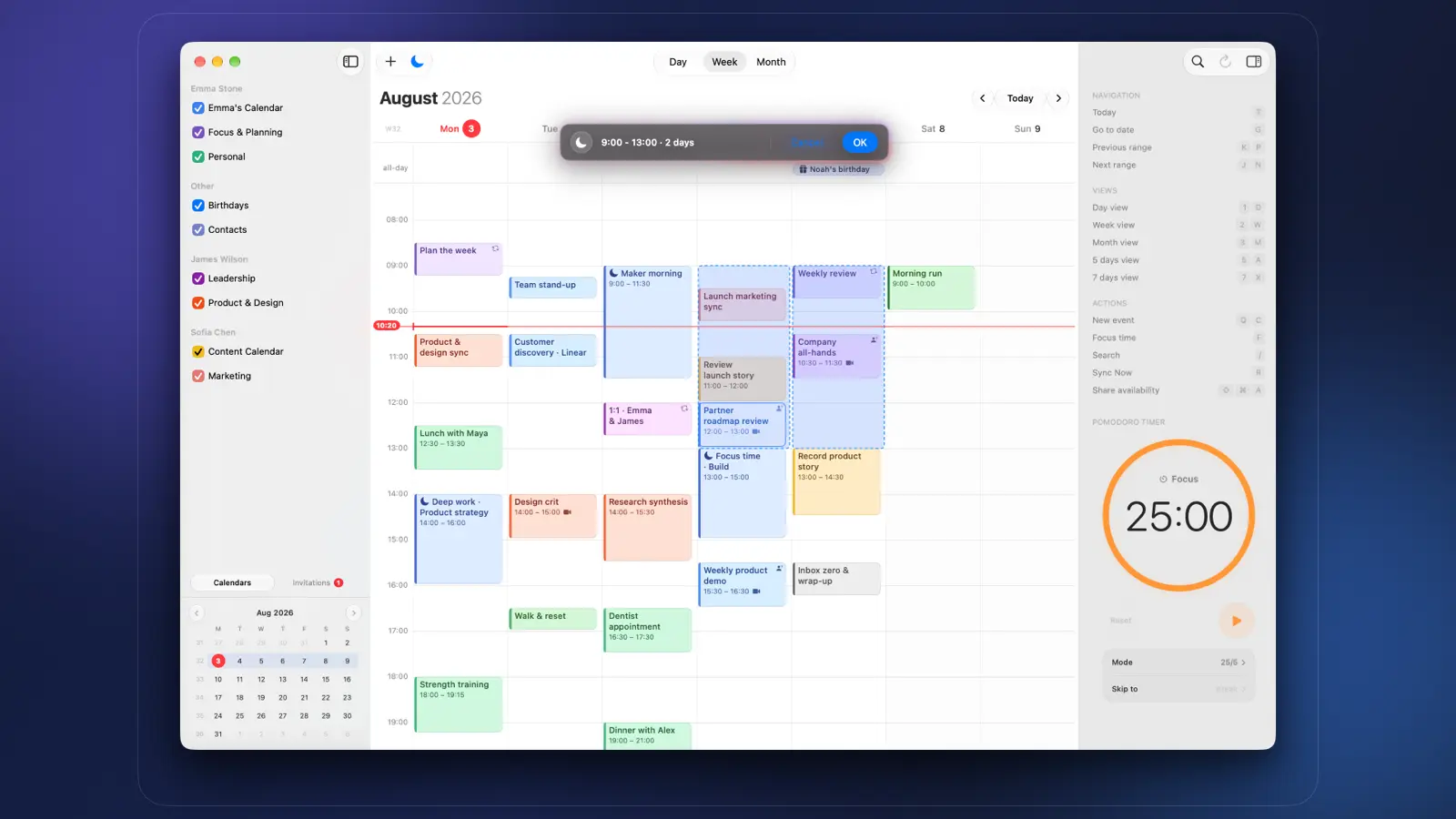Go to previous week with left arrow

coord(982,98)
